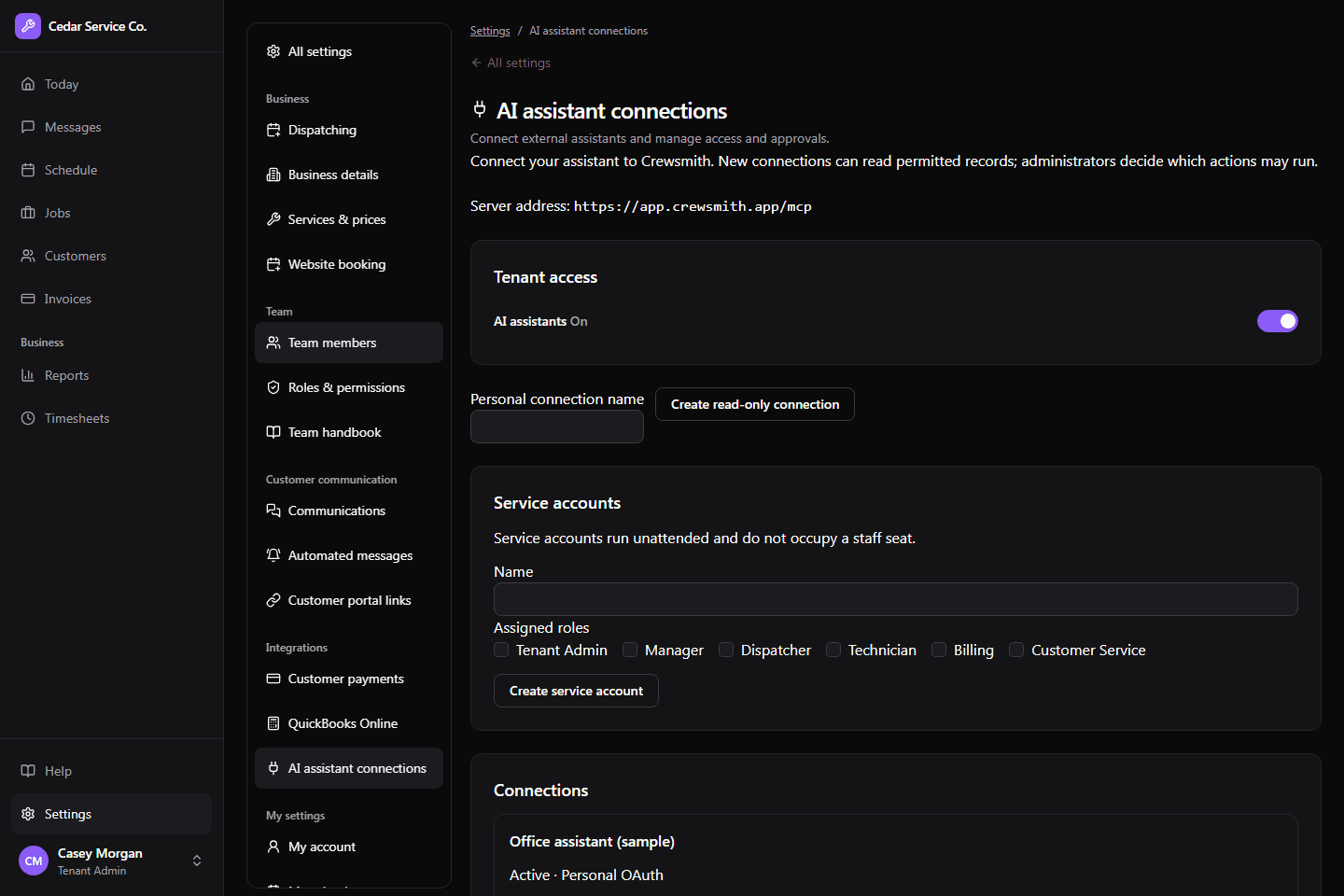Check the Manager role checkbox
Screen dimensions: 1344x896
pyautogui.click(x=630, y=650)
